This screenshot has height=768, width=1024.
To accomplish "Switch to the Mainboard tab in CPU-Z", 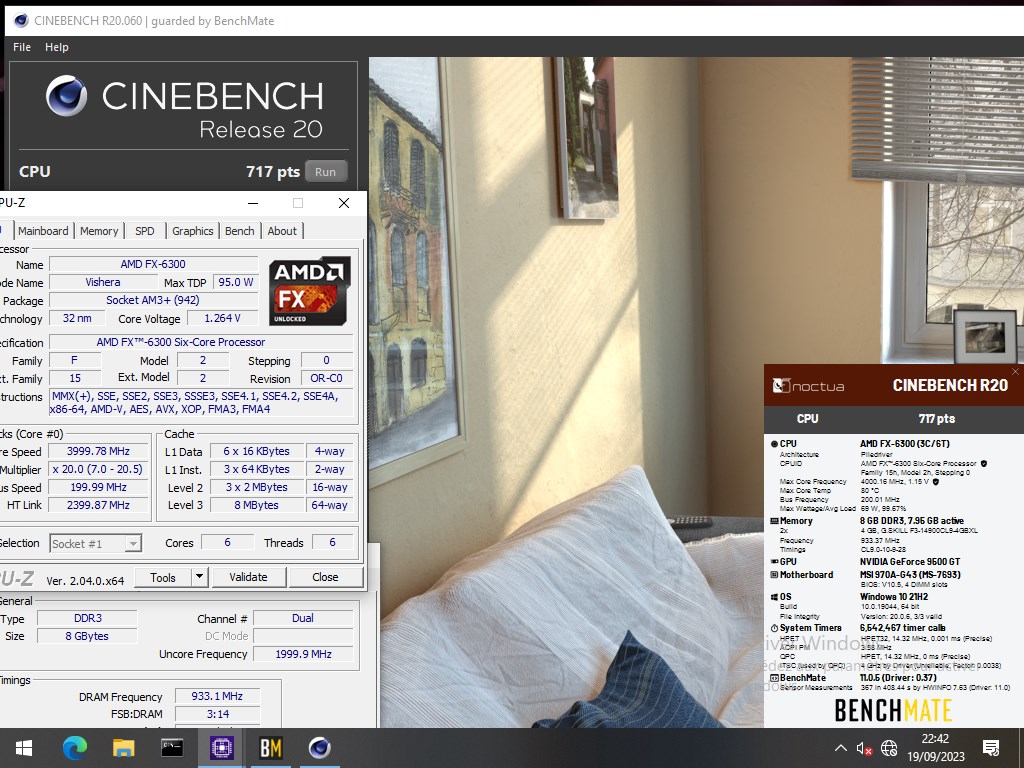I will tap(43, 231).
